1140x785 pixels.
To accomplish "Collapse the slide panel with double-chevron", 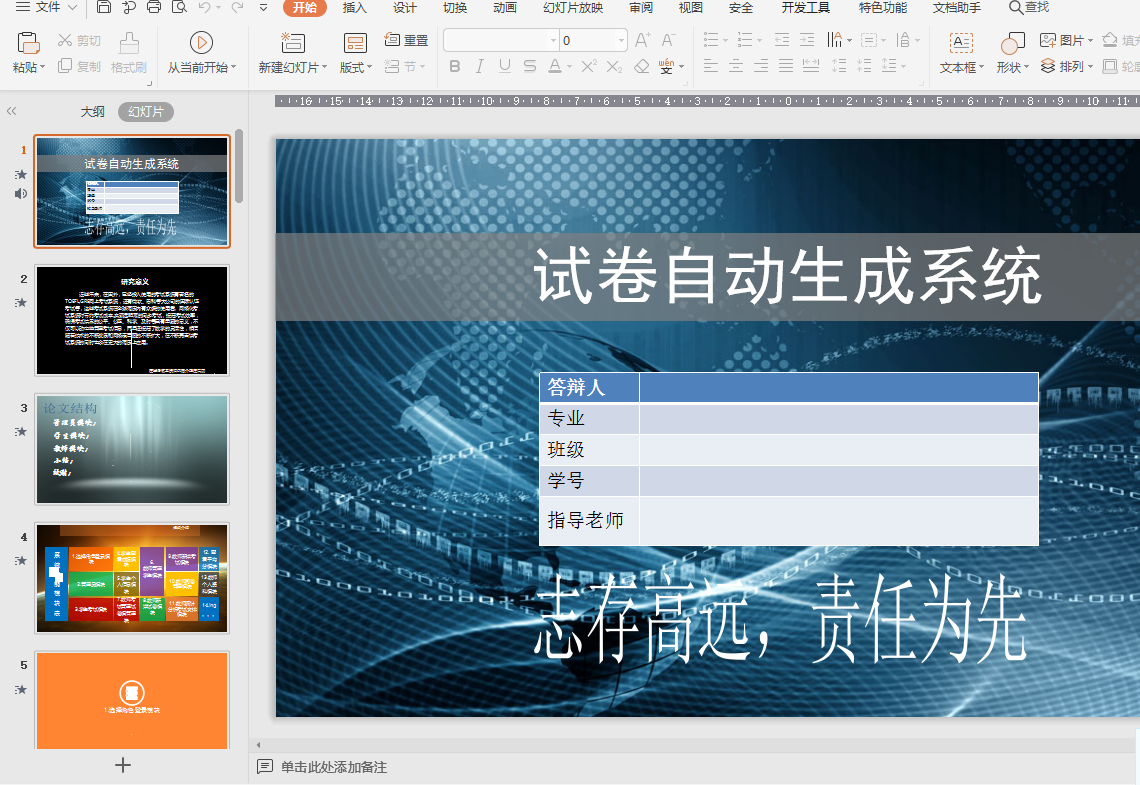I will (x=11, y=111).
